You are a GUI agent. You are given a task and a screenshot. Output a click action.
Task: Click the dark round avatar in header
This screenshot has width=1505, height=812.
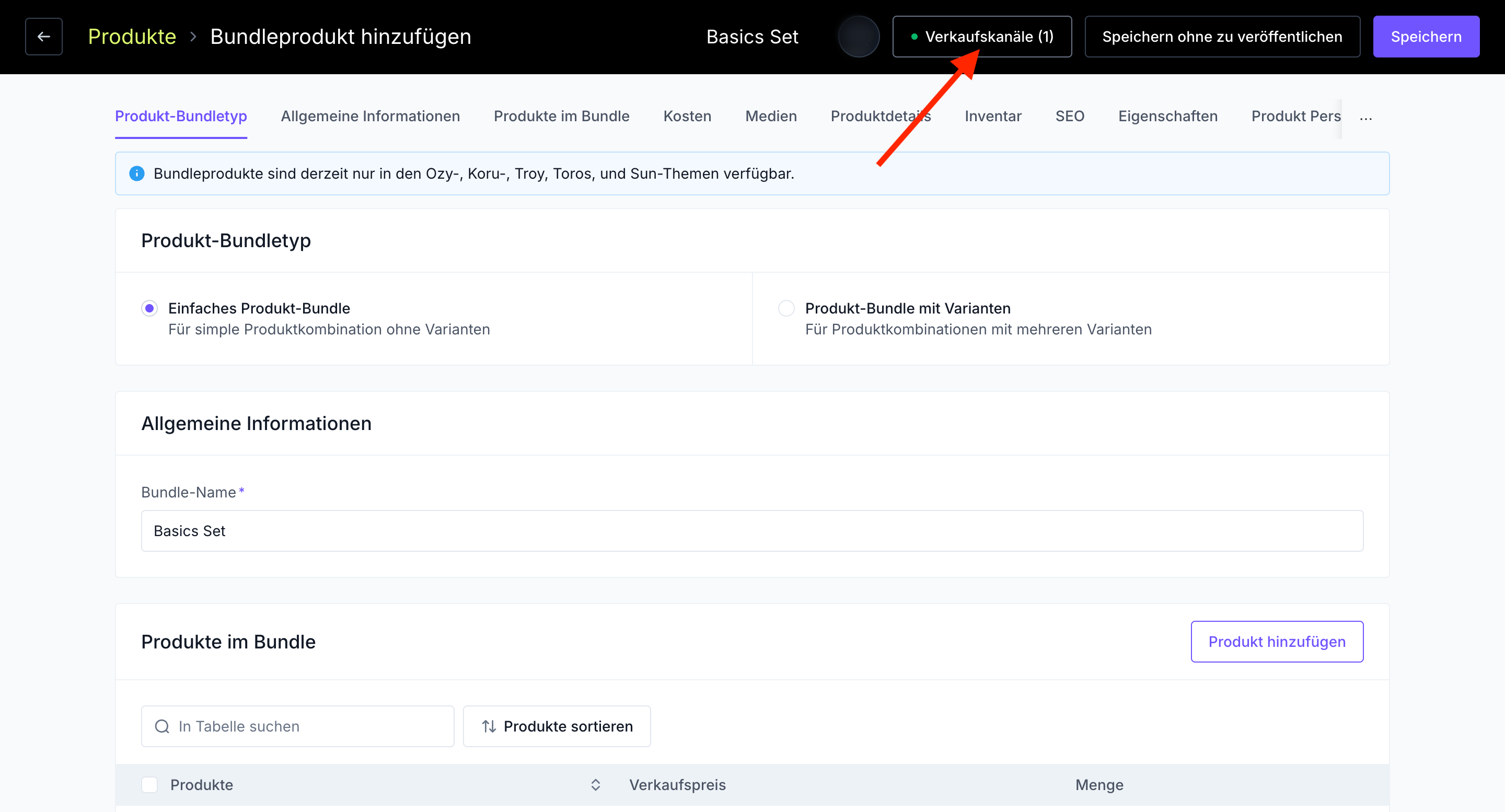[x=858, y=37]
